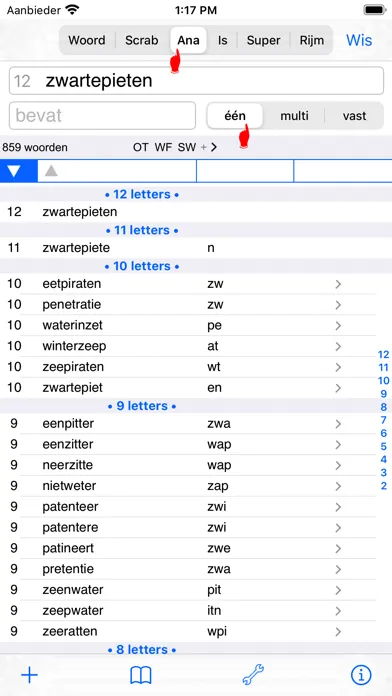
Task: Select the vast mode option
Action: [354, 116]
